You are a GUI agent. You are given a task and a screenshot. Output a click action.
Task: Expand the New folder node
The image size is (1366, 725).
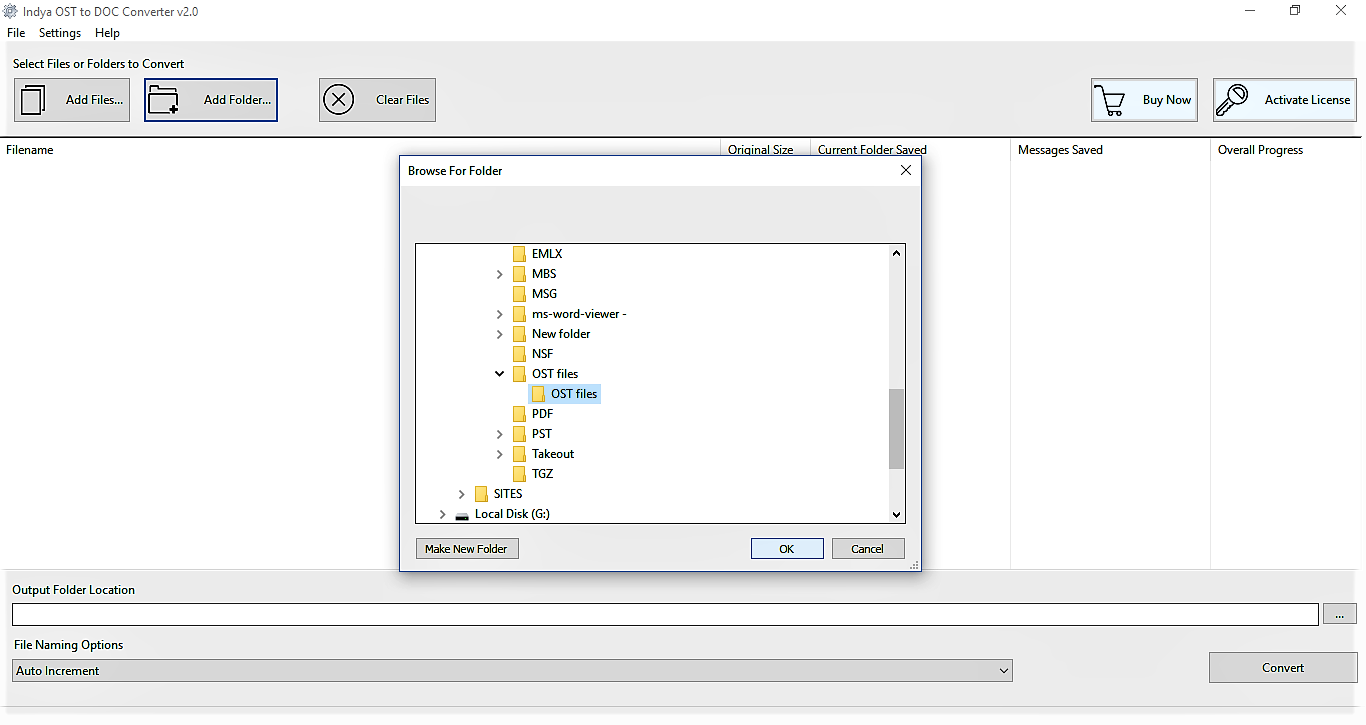pyautogui.click(x=500, y=334)
